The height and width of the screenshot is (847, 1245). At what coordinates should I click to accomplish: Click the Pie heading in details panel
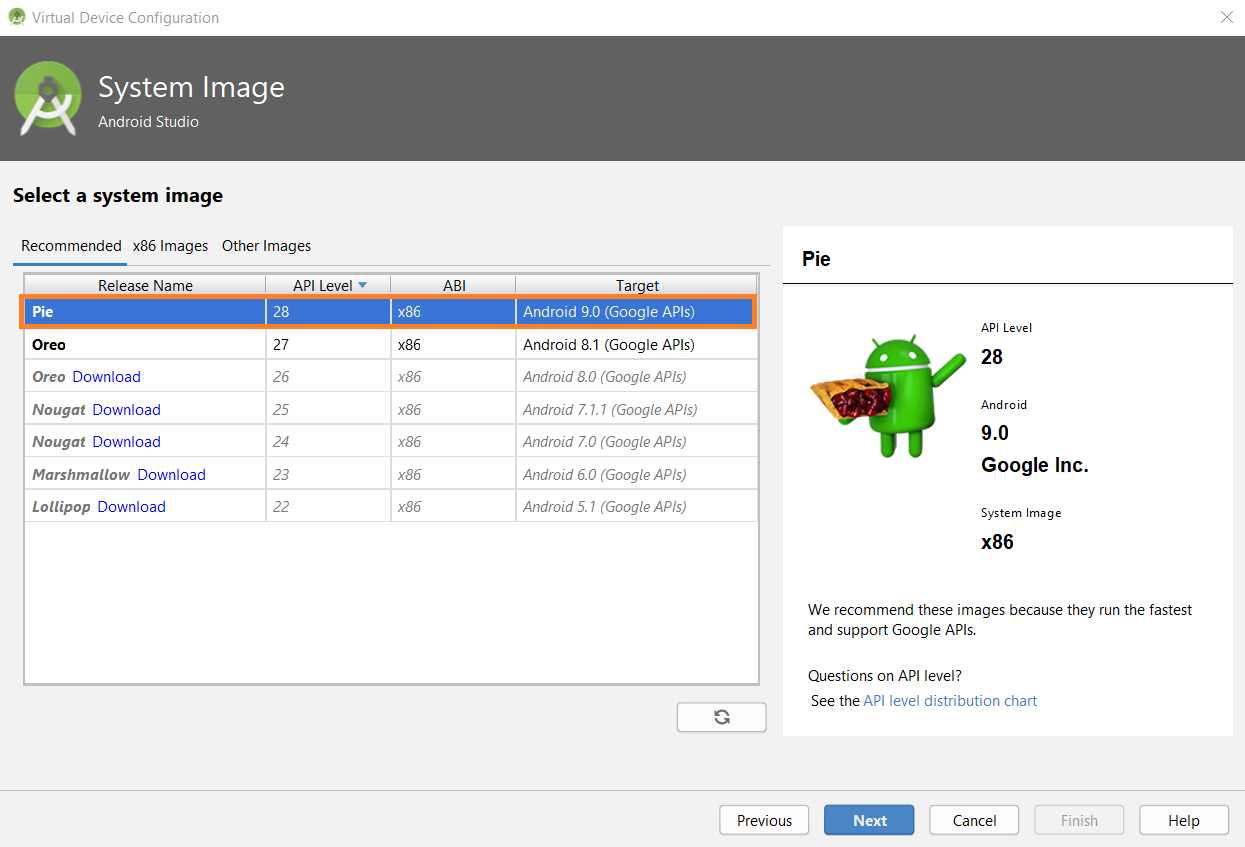(816, 259)
